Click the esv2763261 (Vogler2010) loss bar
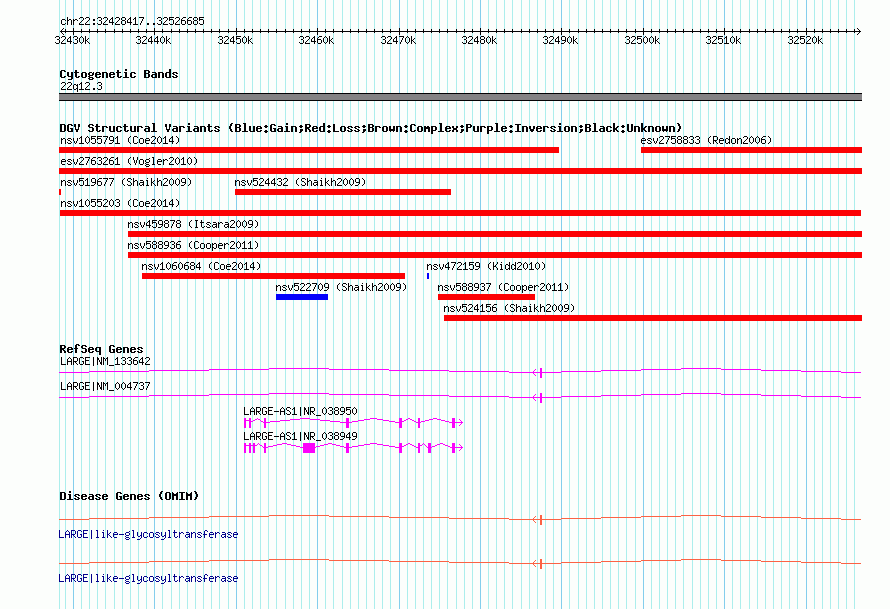Screen dimensions: 890x609 click(x=460, y=171)
